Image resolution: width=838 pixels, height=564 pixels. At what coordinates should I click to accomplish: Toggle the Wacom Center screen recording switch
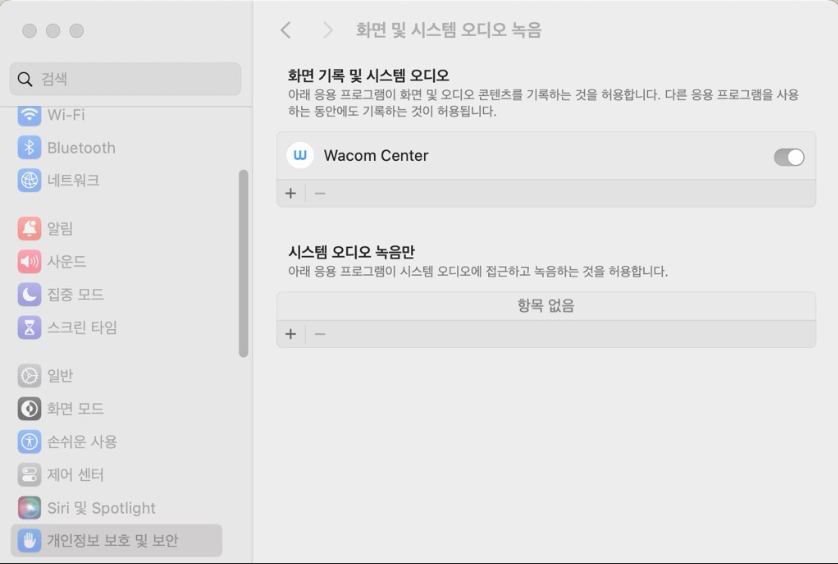pos(789,157)
